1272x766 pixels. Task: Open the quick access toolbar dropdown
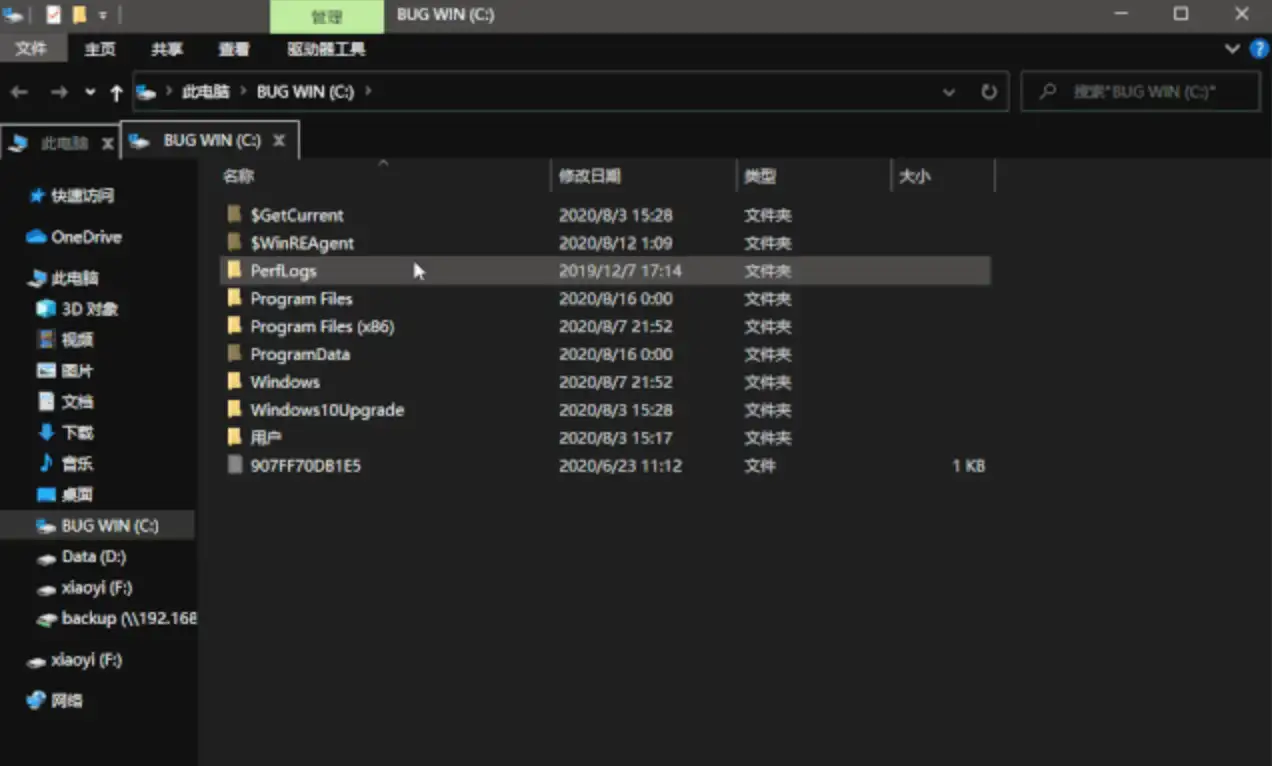tap(102, 15)
